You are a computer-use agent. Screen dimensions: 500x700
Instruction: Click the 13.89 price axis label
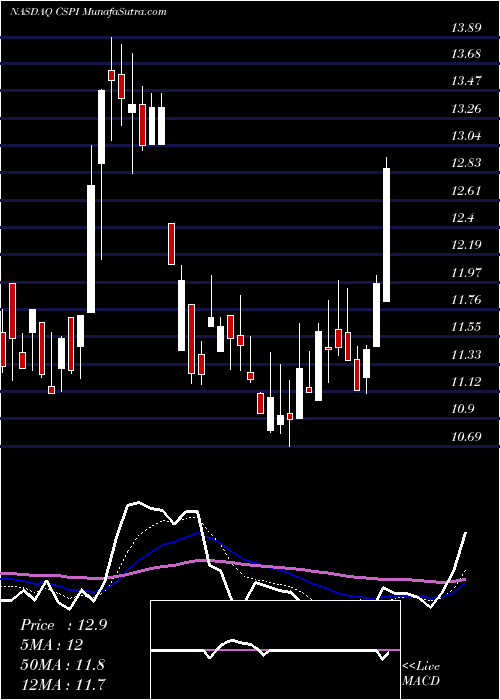click(x=466, y=28)
